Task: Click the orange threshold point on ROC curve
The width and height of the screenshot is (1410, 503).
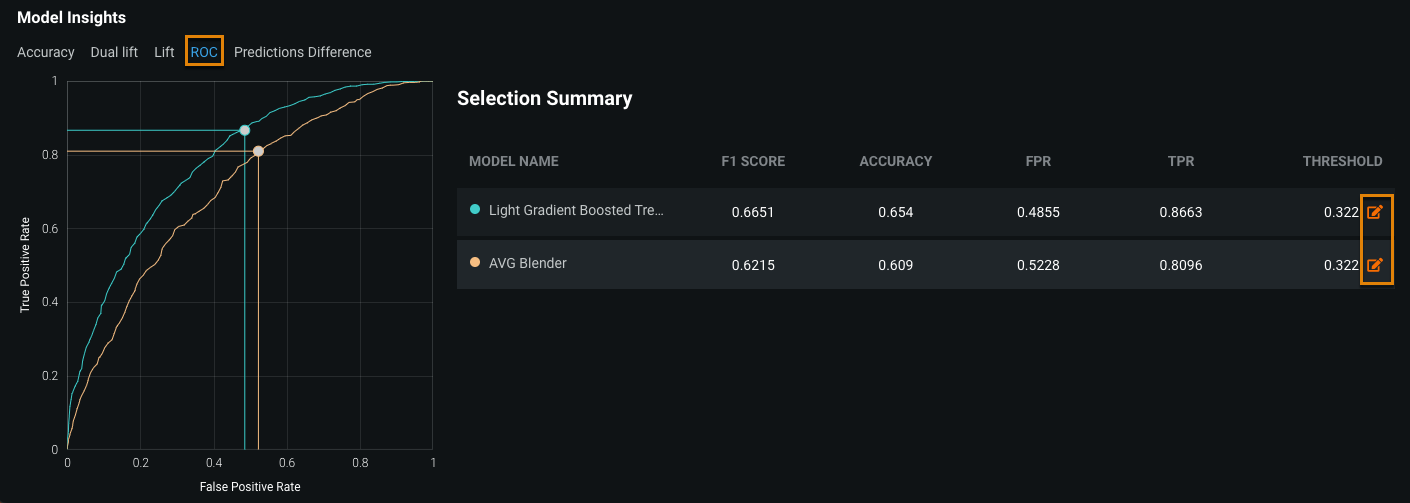Action: [258, 151]
